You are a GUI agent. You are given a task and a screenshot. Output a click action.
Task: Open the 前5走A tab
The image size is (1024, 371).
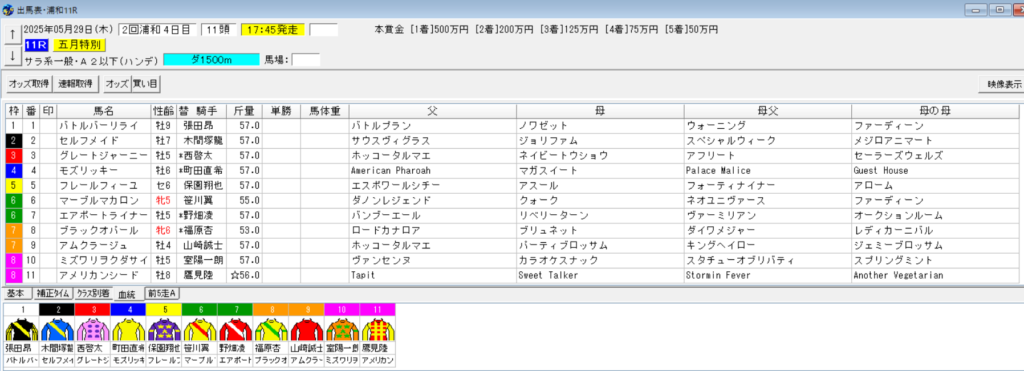point(163,294)
